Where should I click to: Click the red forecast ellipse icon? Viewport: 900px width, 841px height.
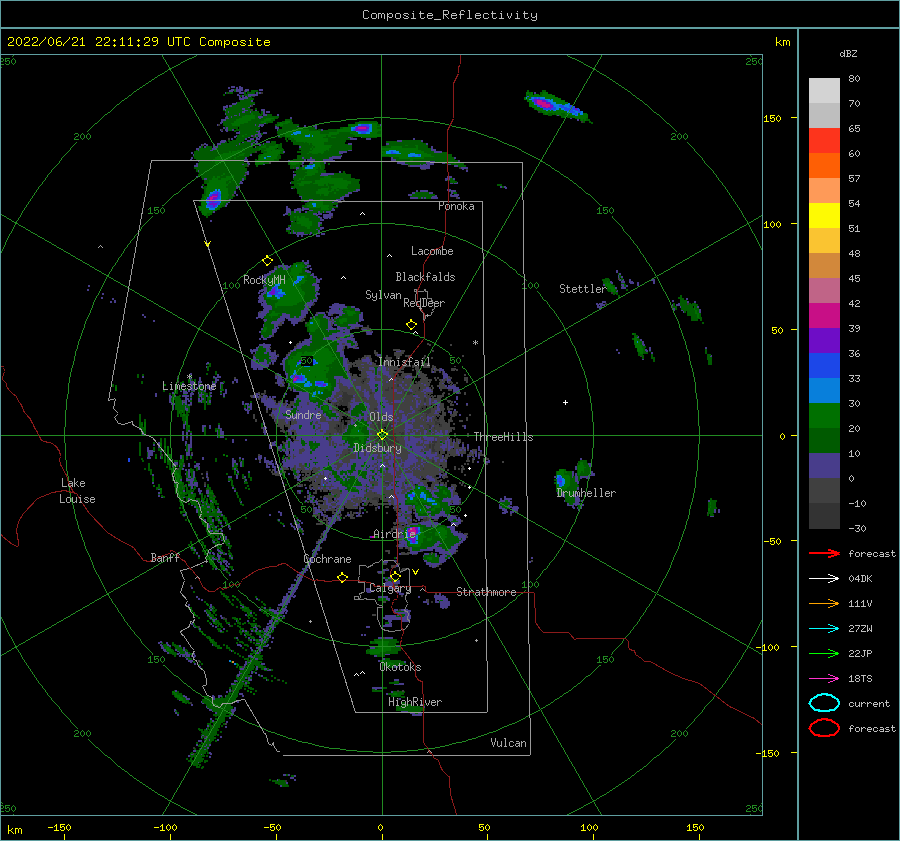(824, 728)
